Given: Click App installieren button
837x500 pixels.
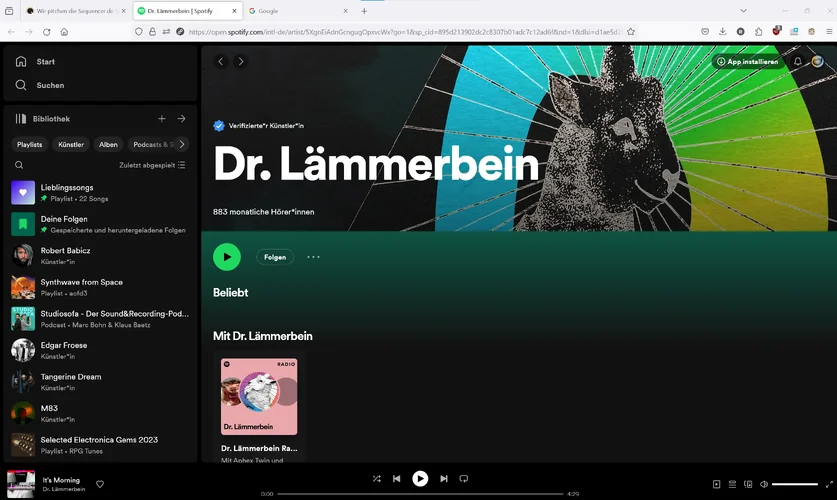Looking at the screenshot, I should pyautogui.click(x=747, y=61).
